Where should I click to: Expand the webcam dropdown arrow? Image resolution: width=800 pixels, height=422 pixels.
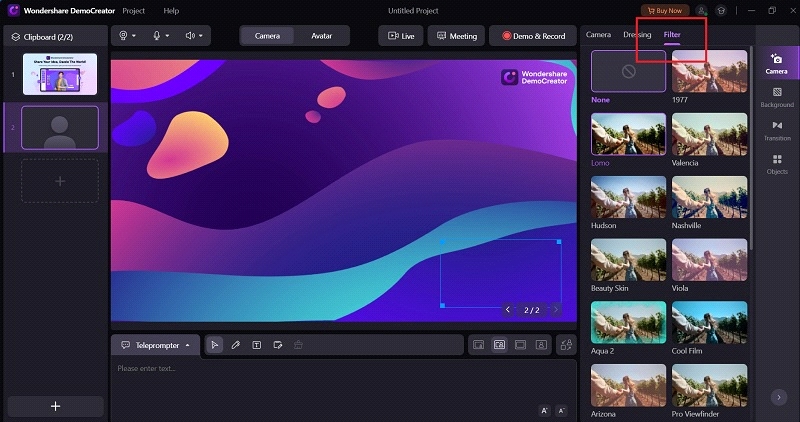click(x=134, y=36)
